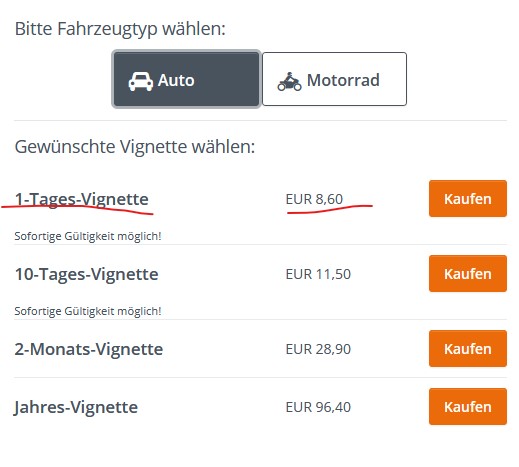Switch vehicle type to Motorrad text
This screenshot has height=467, width=519.
coord(343,80)
